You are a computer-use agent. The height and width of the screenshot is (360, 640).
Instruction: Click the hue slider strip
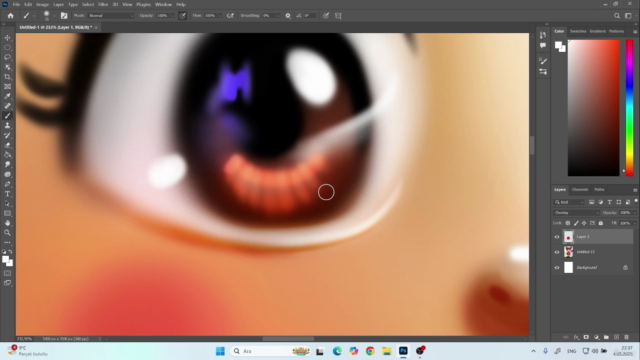(629, 108)
